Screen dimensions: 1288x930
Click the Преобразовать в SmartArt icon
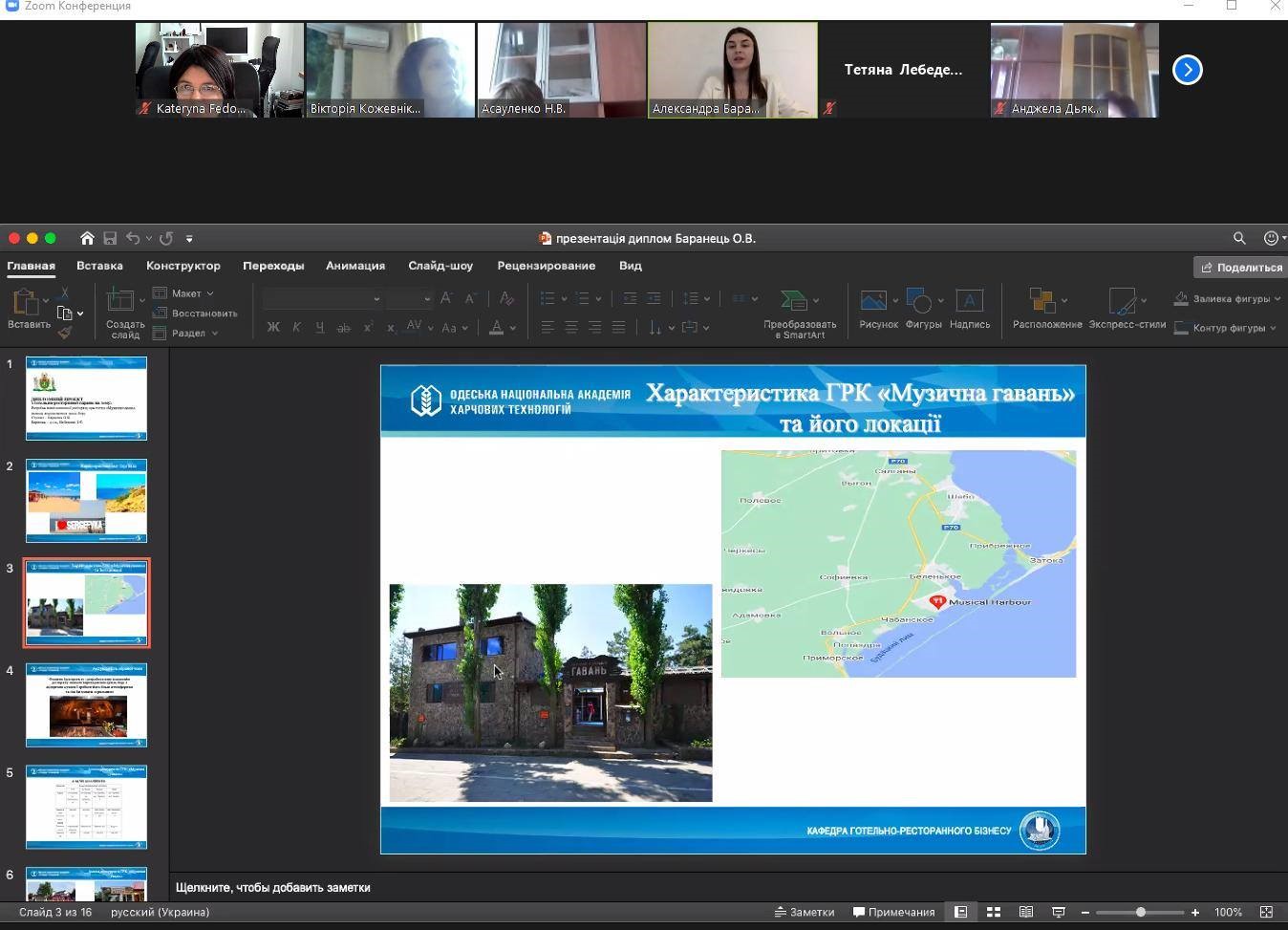(x=800, y=313)
